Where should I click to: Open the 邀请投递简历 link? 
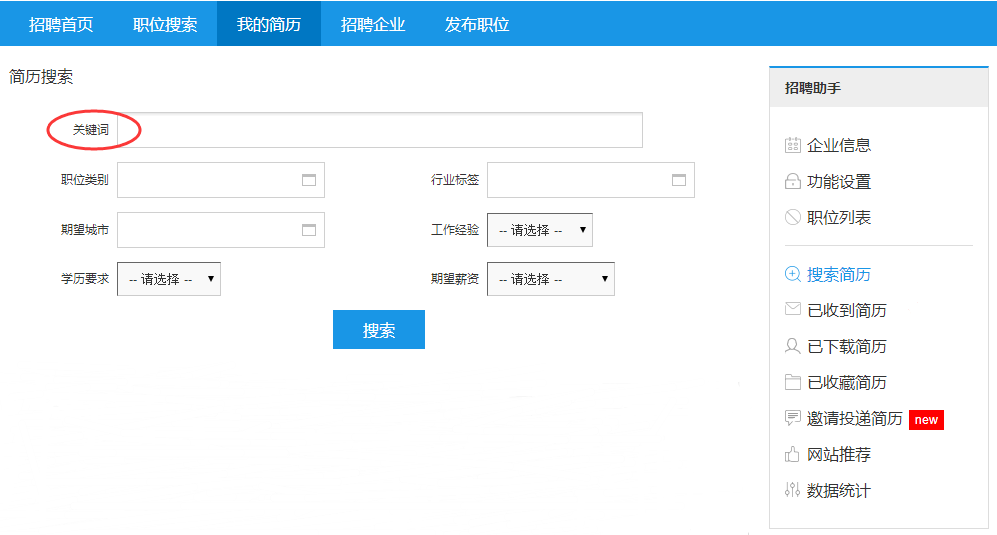tap(854, 419)
